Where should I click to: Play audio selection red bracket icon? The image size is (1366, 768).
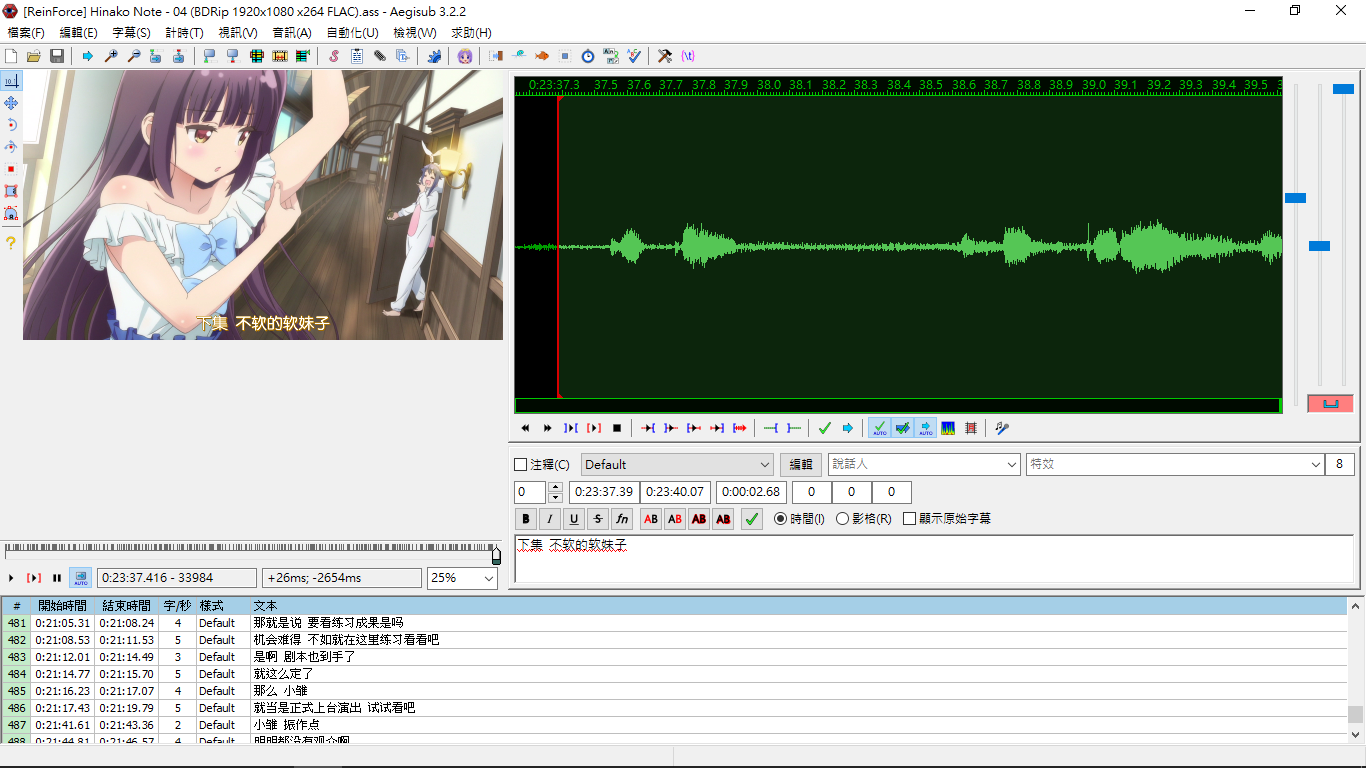coord(594,428)
